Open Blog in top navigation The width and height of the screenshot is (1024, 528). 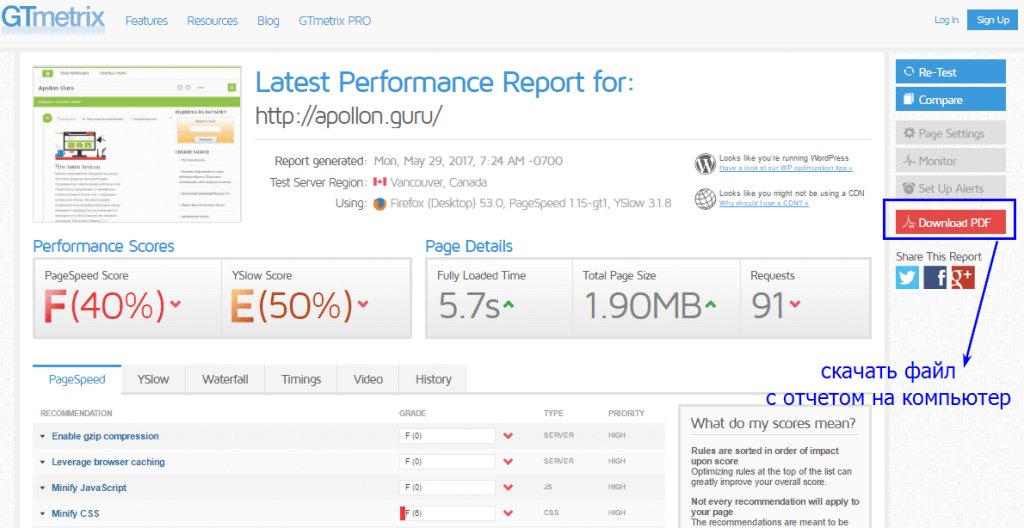click(x=268, y=21)
